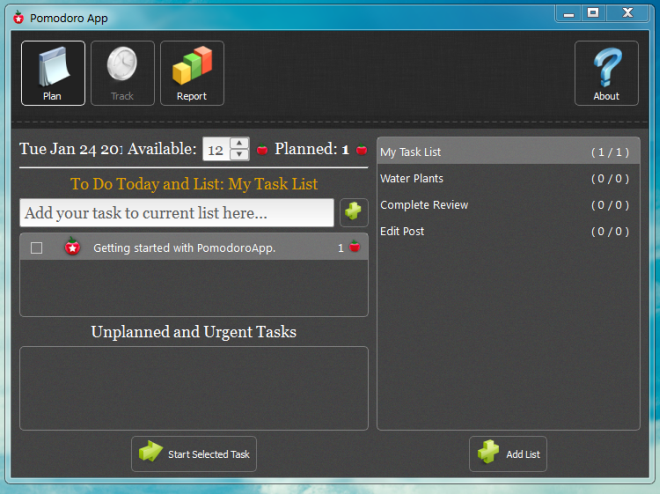Click the tomato icon next to Available
The height and width of the screenshot is (494, 660).
pyautogui.click(x=262, y=149)
